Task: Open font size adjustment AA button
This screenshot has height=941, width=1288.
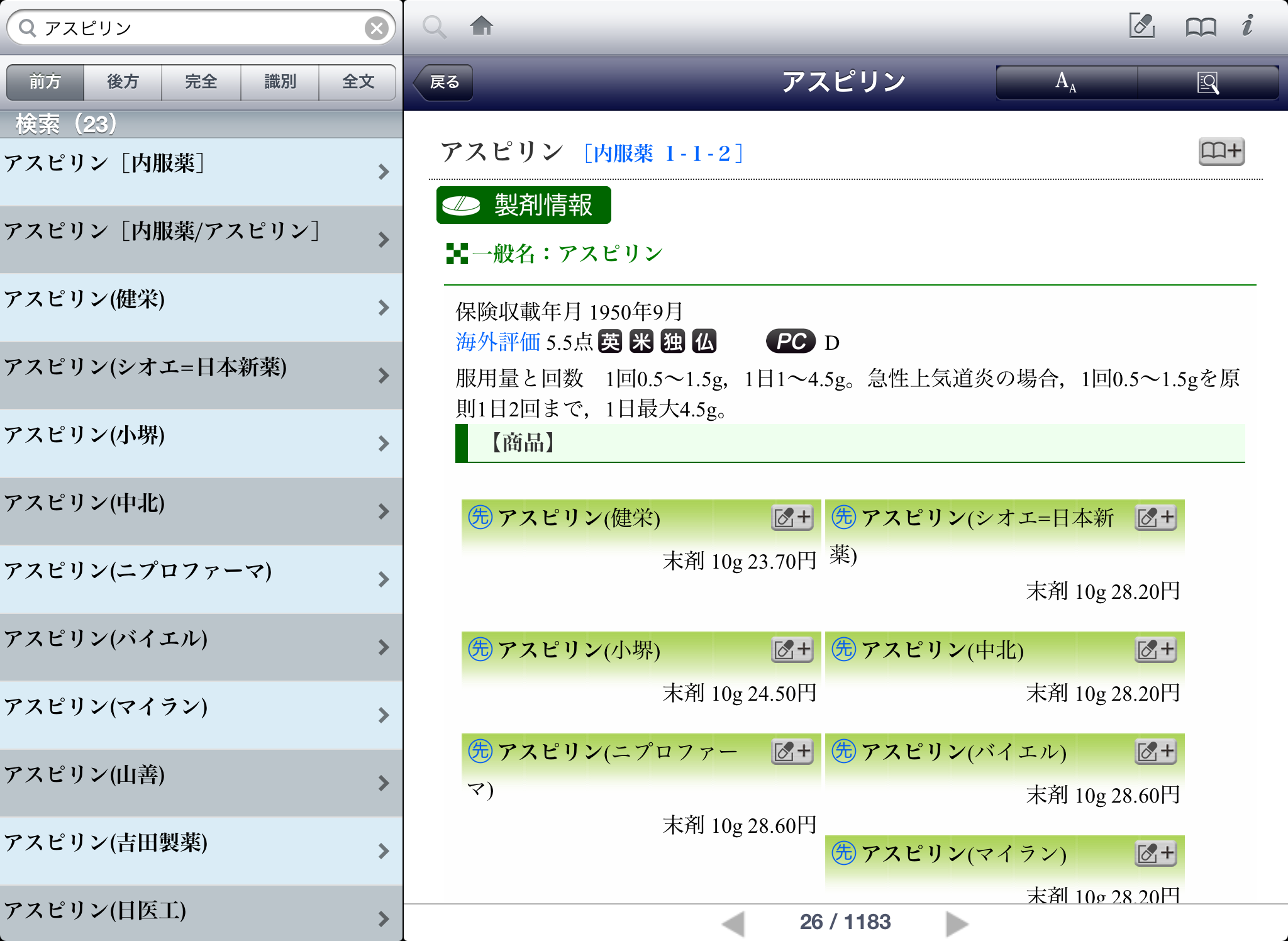Action: click(1066, 82)
